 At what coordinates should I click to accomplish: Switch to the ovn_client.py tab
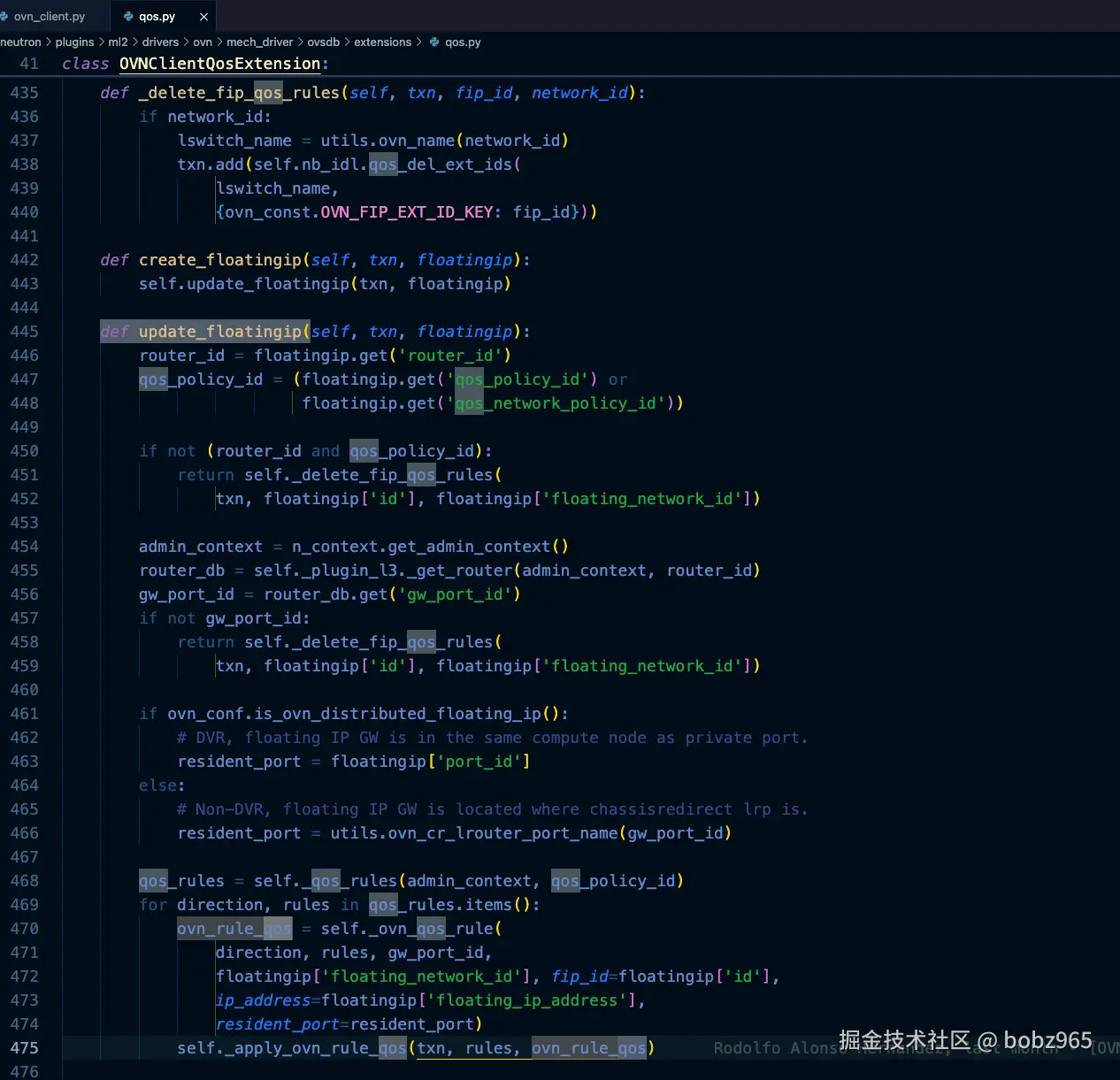tap(50, 17)
